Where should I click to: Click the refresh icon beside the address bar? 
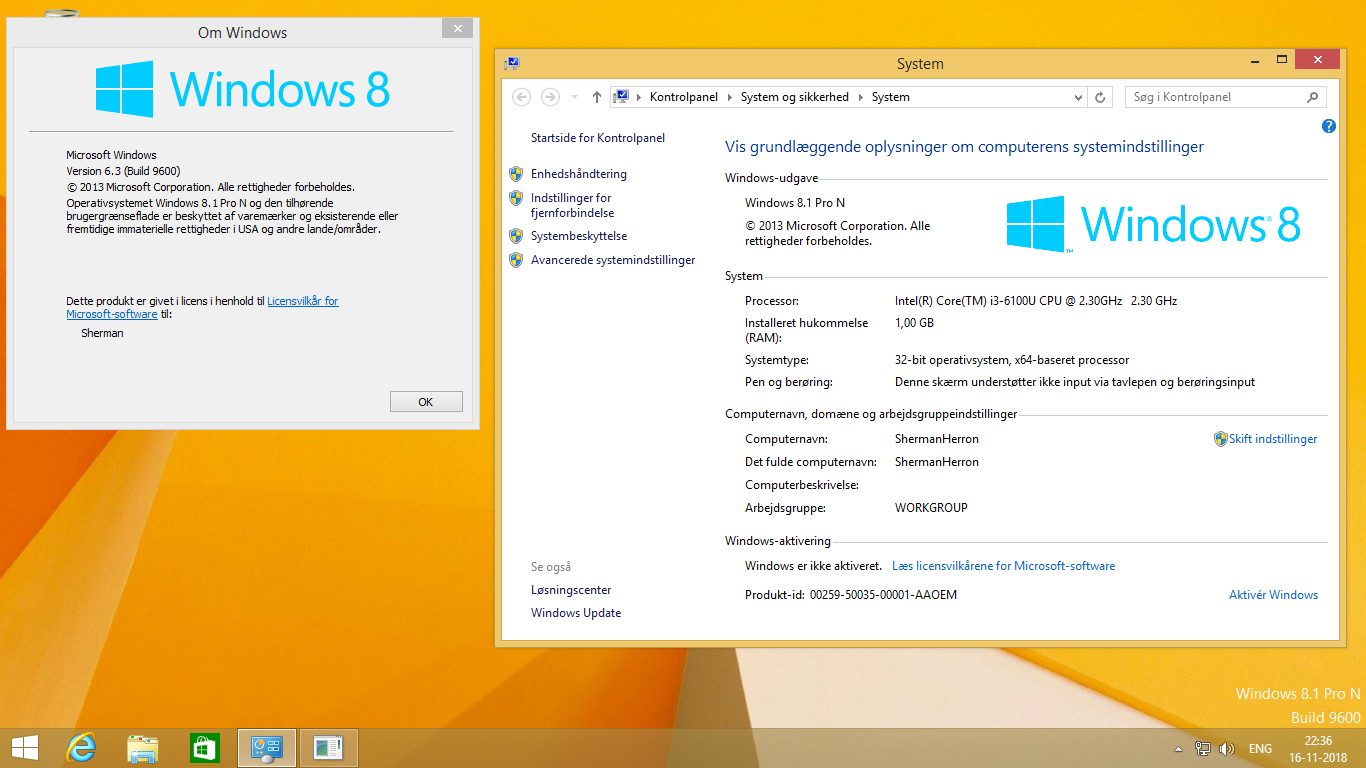1100,97
